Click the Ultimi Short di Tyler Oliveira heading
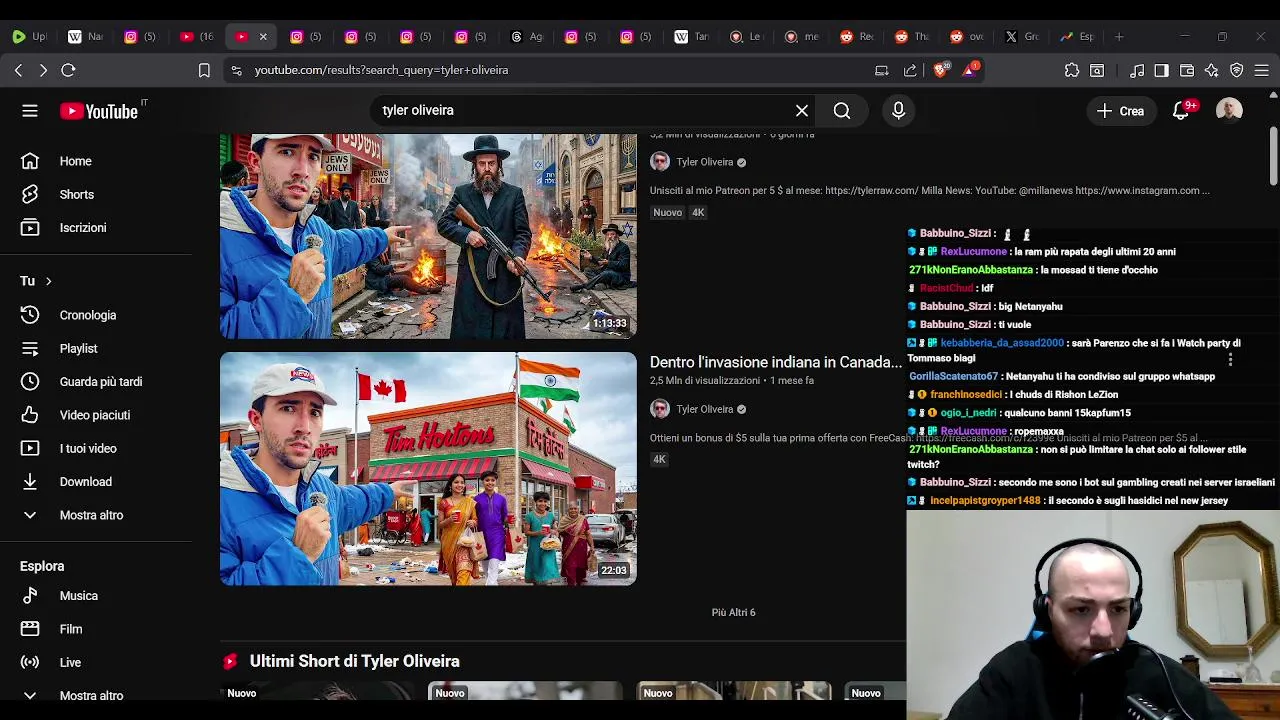This screenshot has width=1280, height=720. [355, 661]
